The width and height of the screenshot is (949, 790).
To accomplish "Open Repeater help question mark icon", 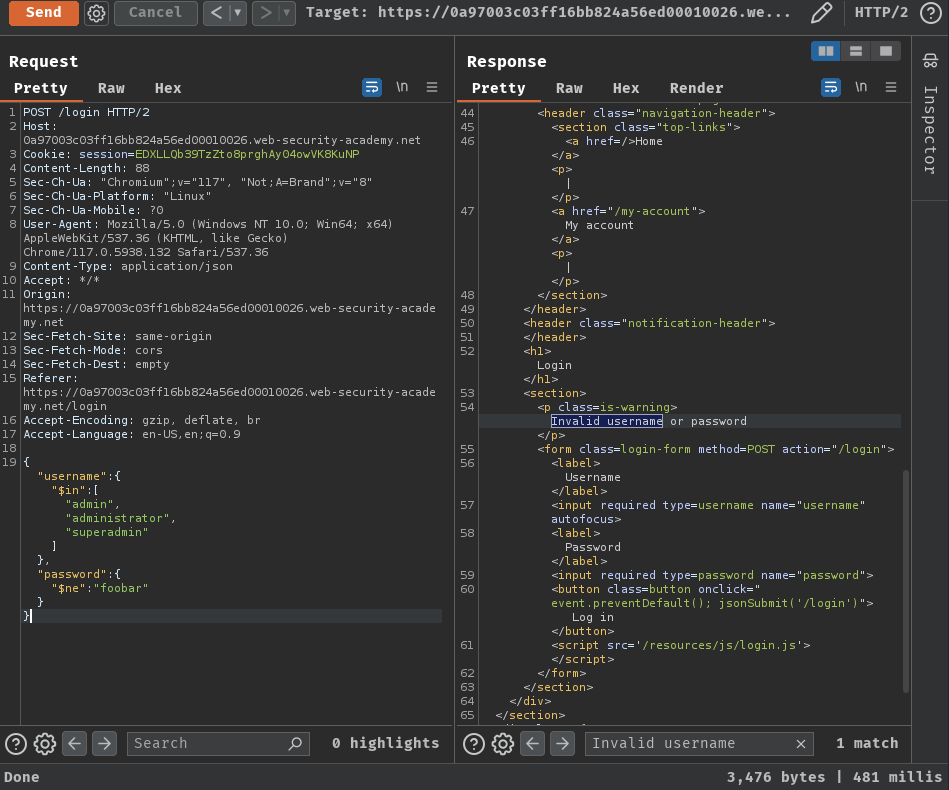I will pos(931,13).
